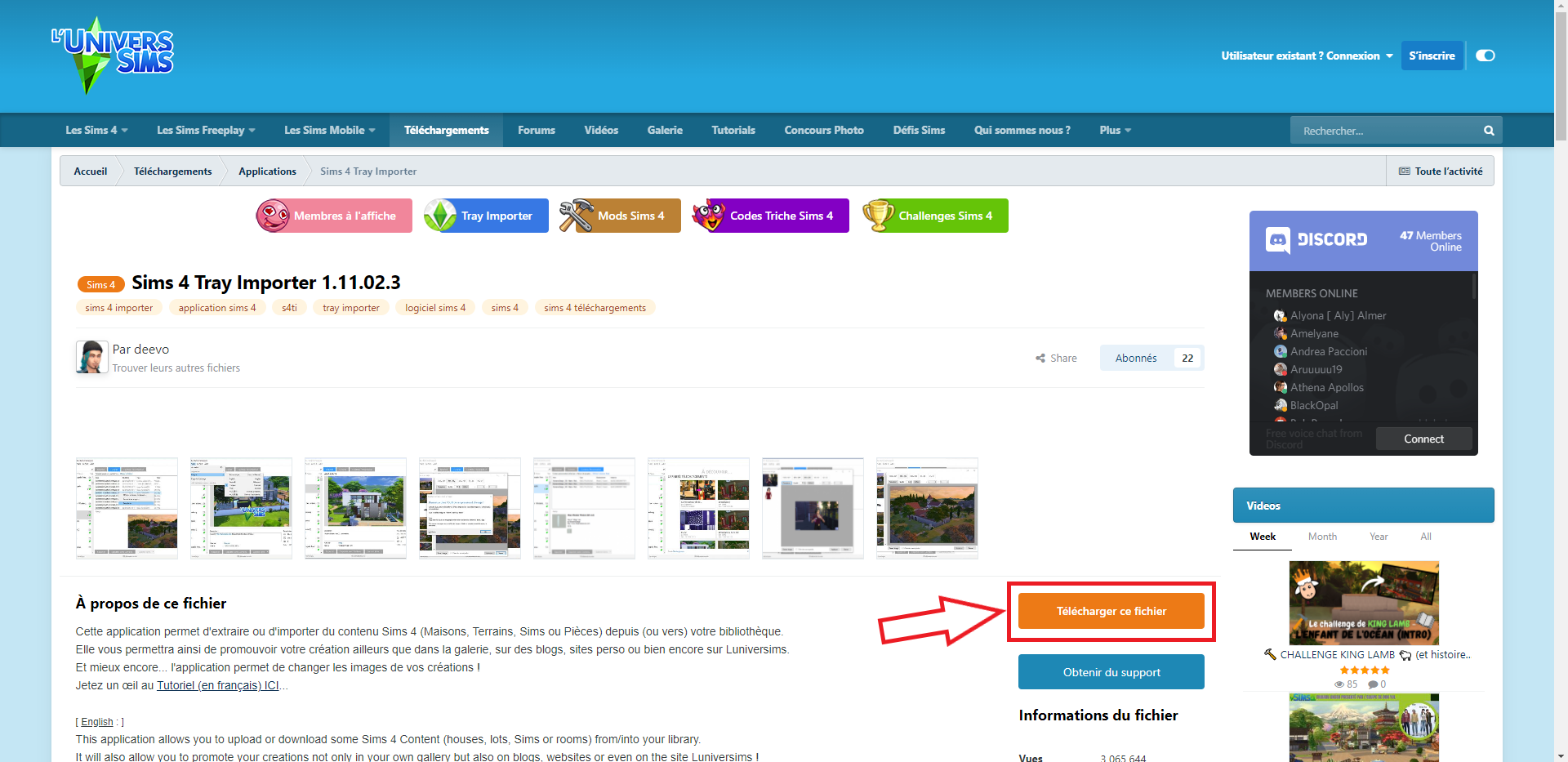The image size is (1568, 762).
Task: Click the 'logiciel sims 4' tag
Action: (x=435, y=308)
